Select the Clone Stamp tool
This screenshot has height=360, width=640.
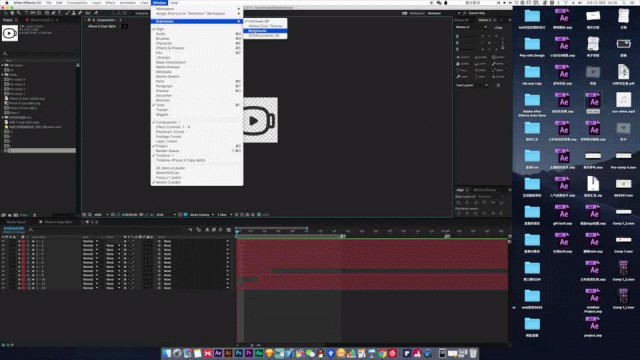[x=74, y=13]
